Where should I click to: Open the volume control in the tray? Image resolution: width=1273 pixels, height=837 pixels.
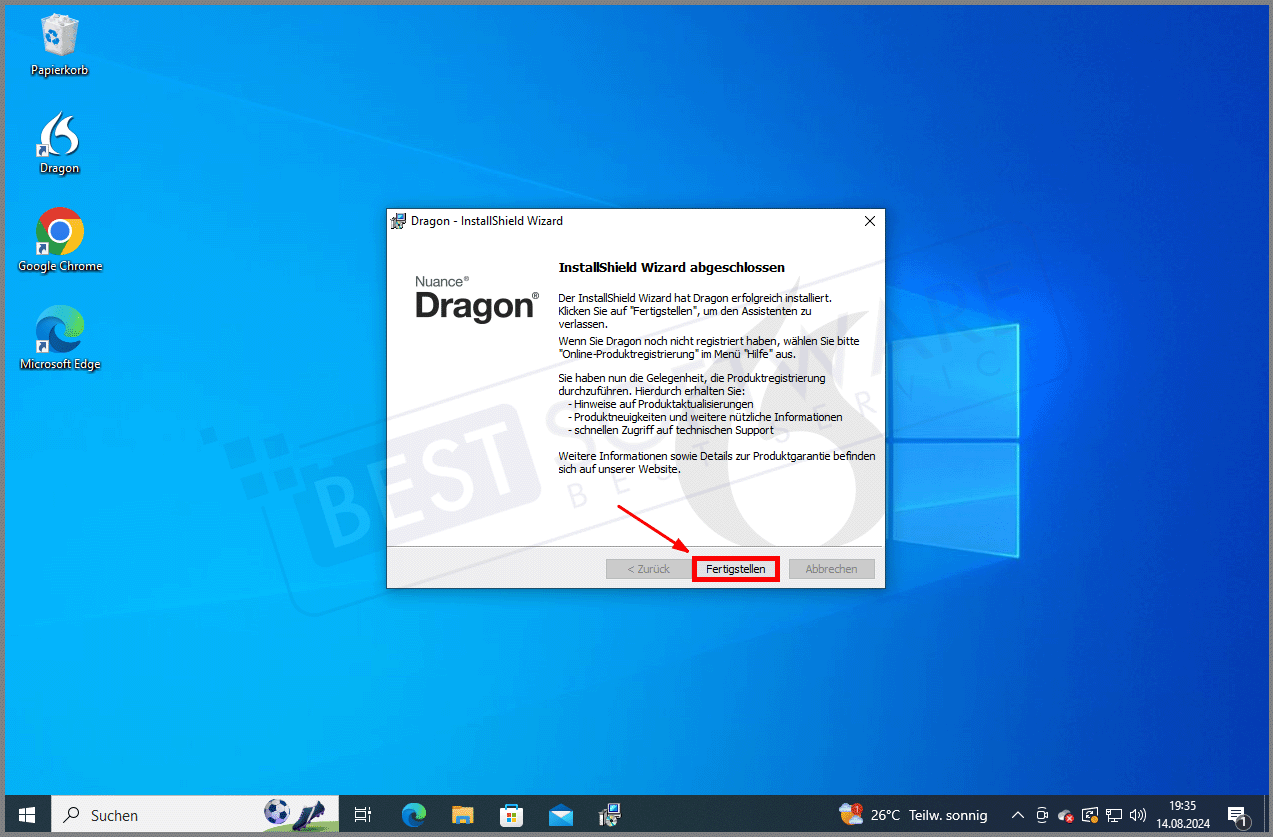click(1139, 815)
